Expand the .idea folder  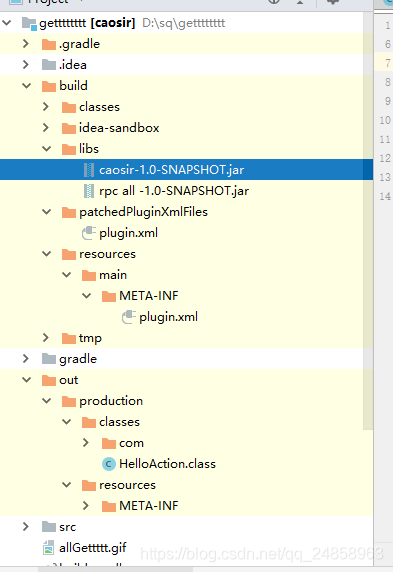[x=26, y=65]
